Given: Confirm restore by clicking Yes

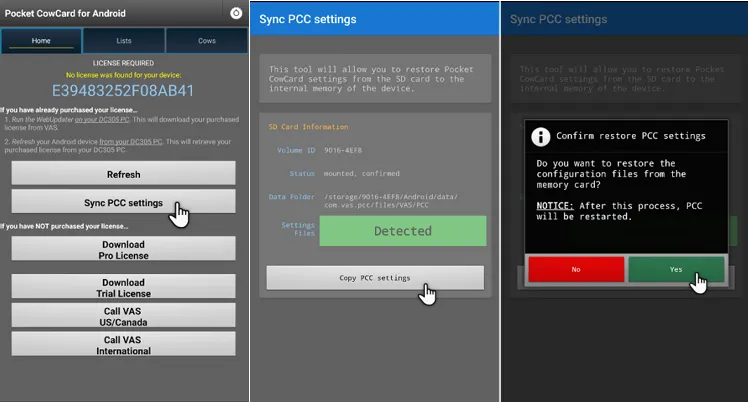Looking at the screenshot, I should pos(676,269).
